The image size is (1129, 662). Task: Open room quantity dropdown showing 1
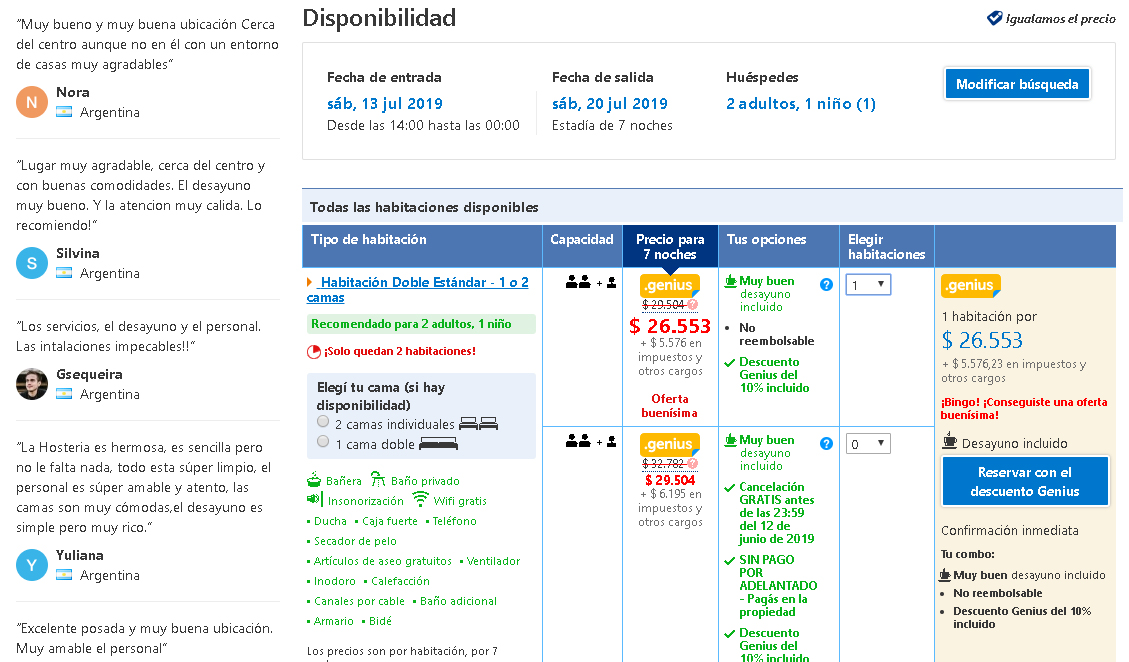[868, 285]
